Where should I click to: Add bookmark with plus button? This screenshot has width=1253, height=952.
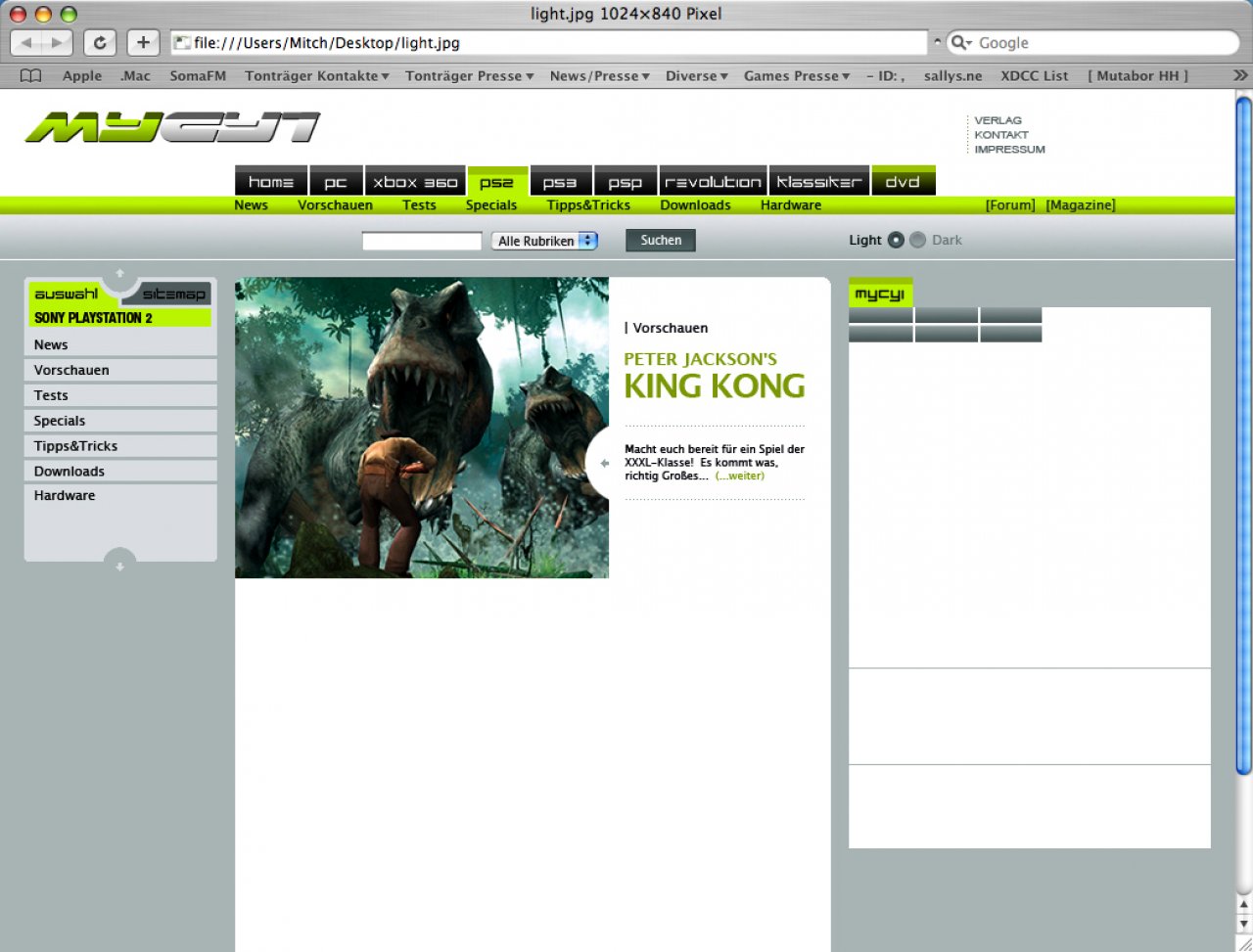point(143,43)
